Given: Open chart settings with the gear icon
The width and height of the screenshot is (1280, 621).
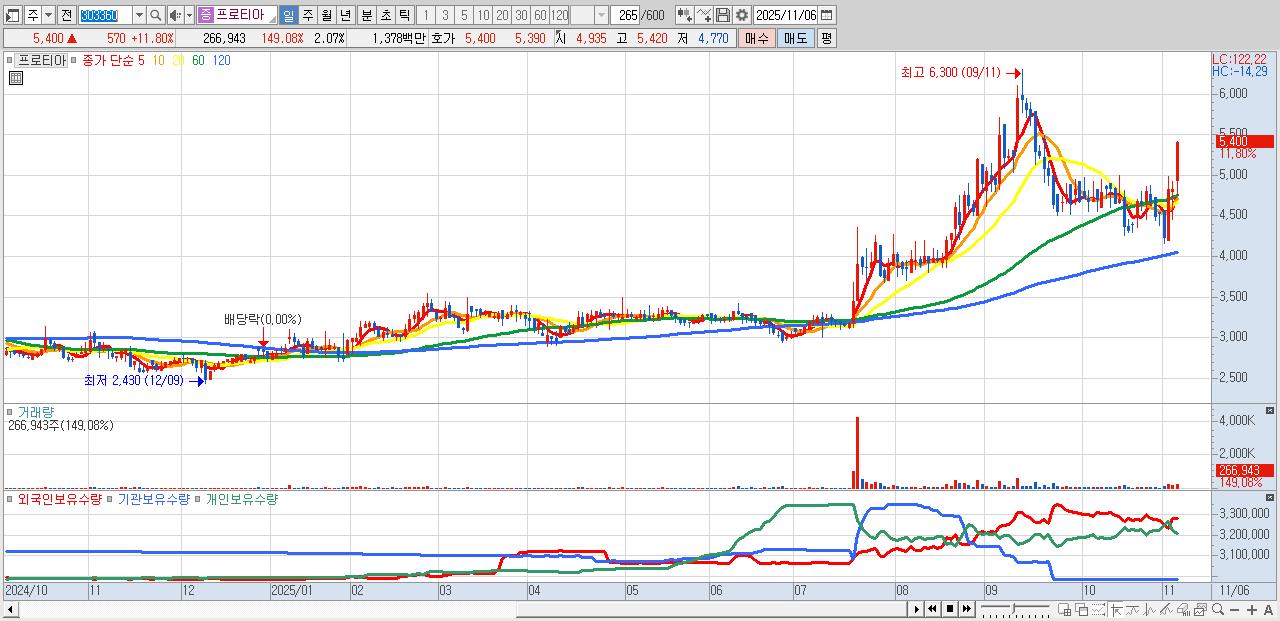Looking at the screenshot, I should click(742, 15).
